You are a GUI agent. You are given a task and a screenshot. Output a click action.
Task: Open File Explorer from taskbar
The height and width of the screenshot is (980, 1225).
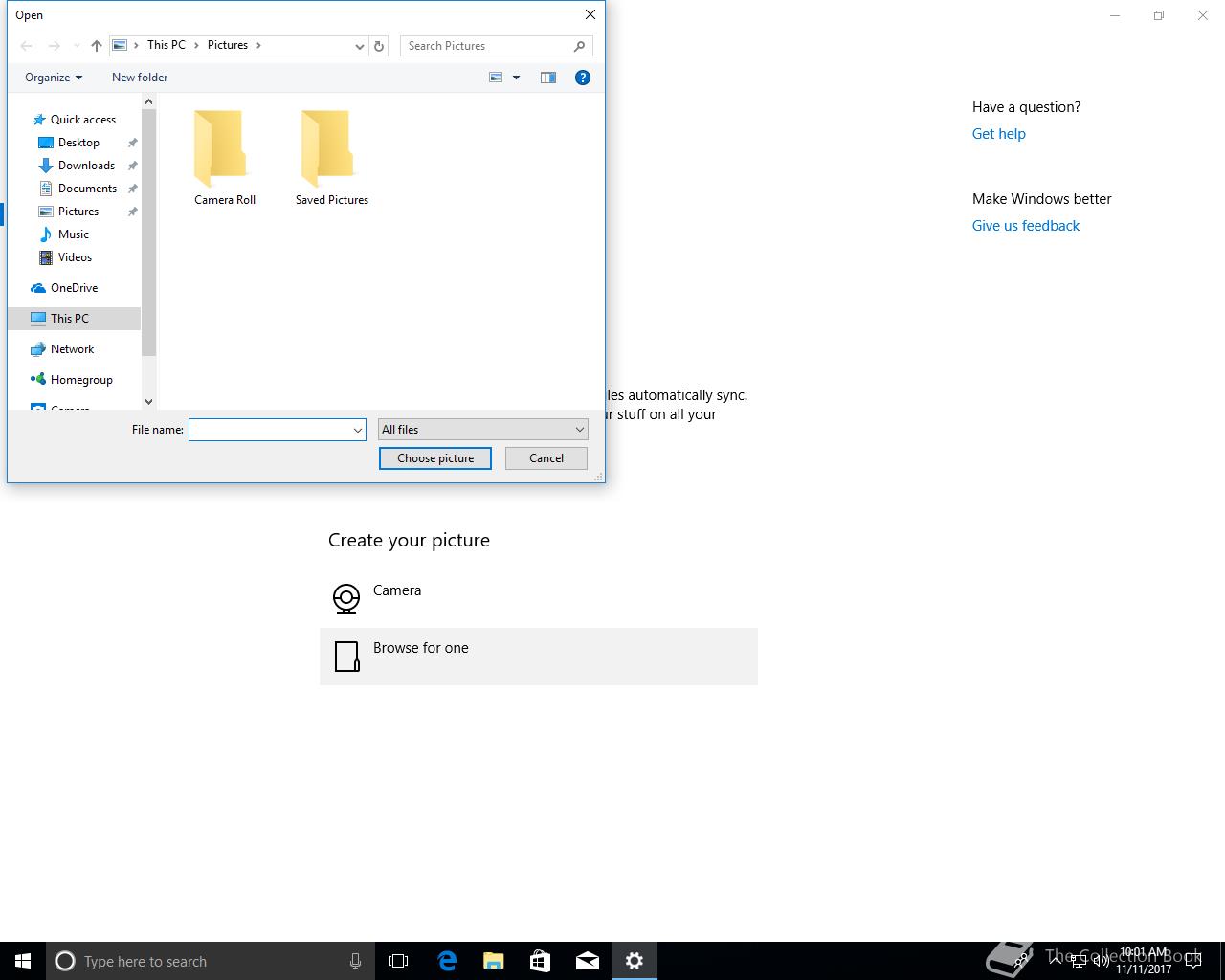point(494,961)
